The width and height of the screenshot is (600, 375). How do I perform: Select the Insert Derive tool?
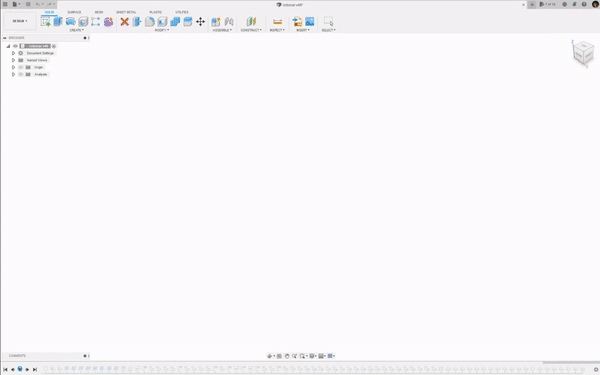297,21
